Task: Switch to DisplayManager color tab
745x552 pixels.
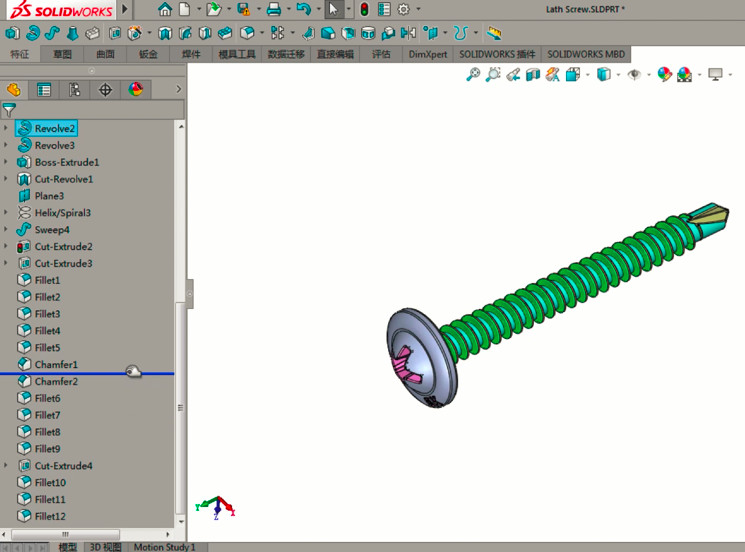Action: click(x=135, y=89)
